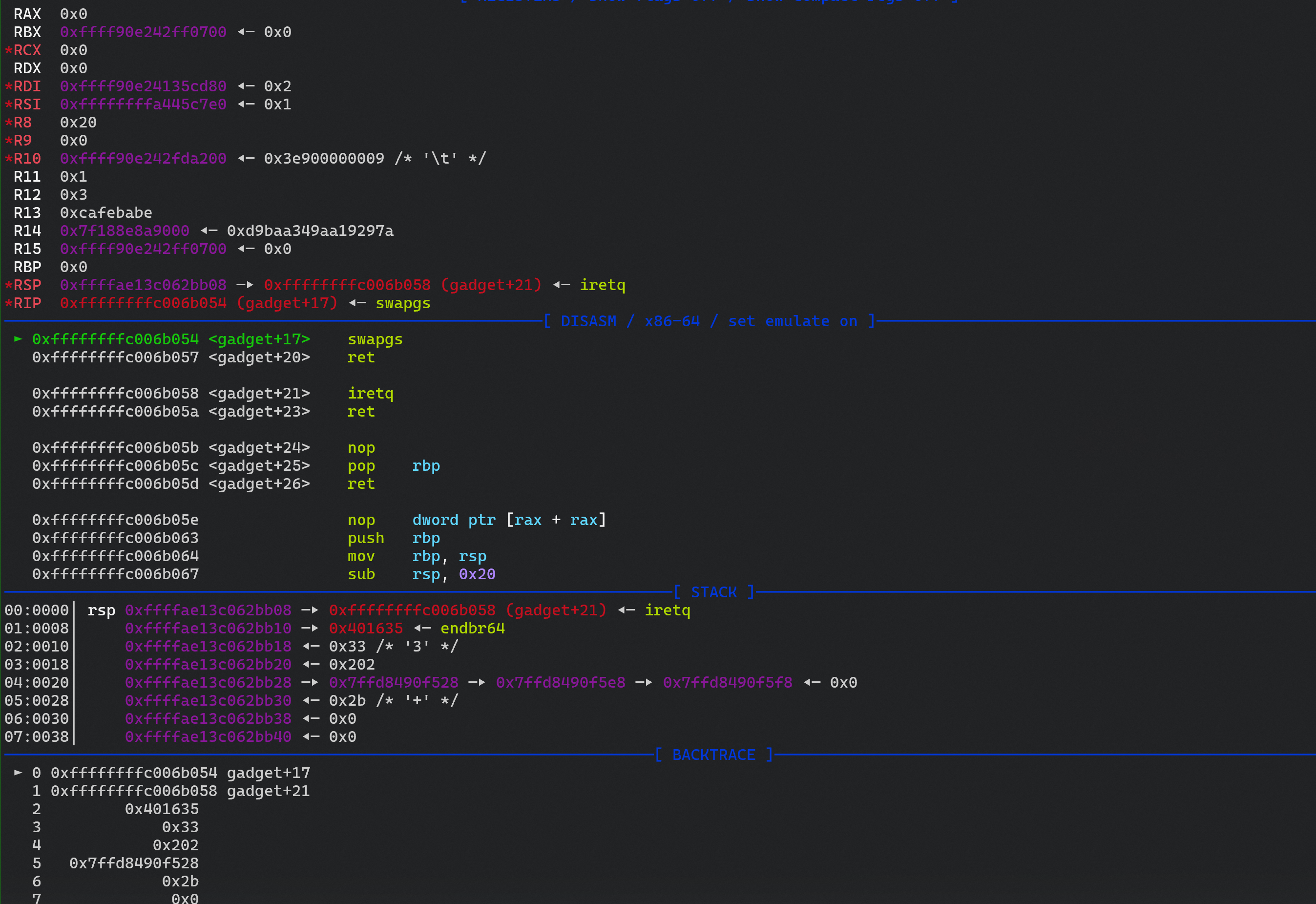Click push rbp at 0xffffffffc006b063

(x=394, y=539)
